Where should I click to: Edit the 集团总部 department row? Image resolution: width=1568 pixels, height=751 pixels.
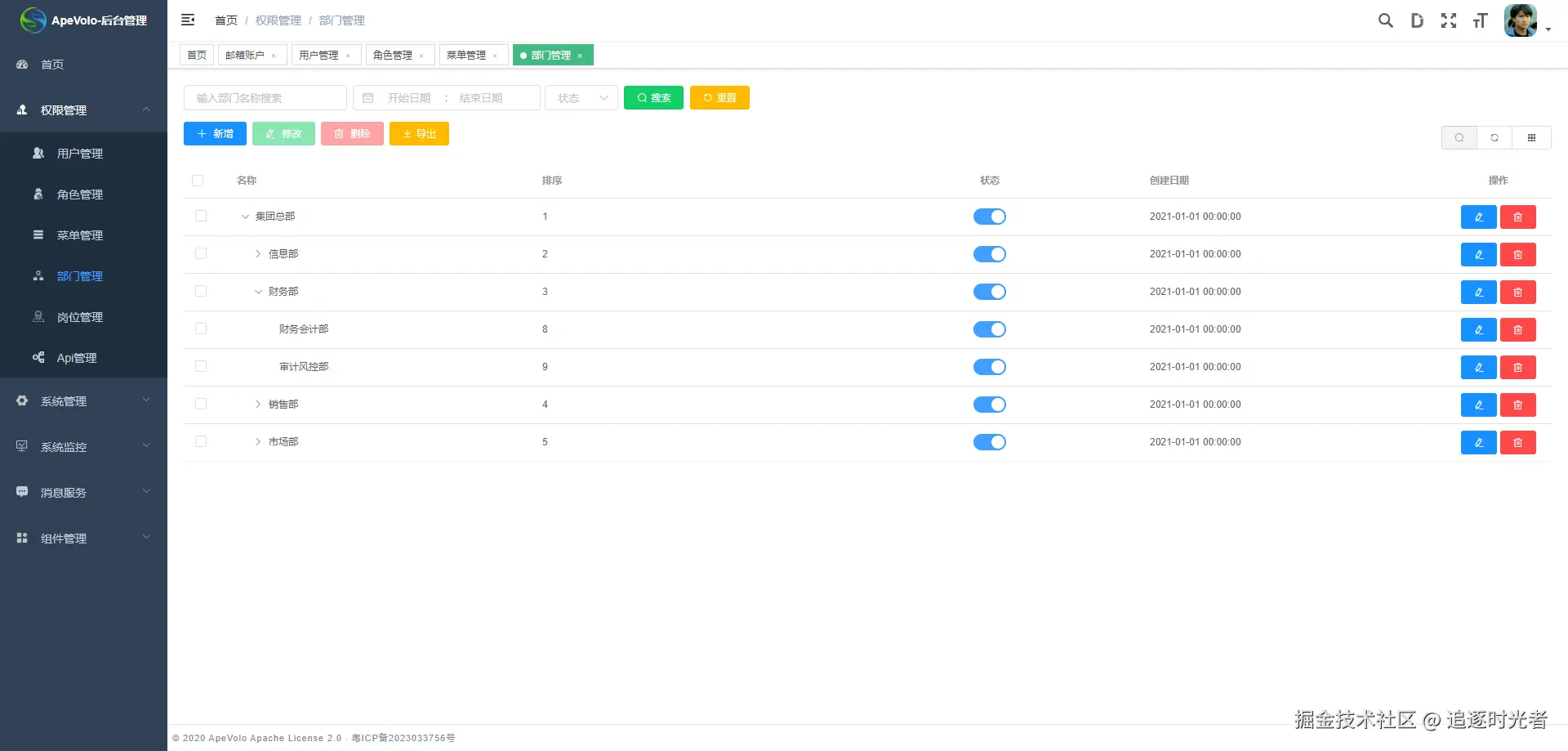point(1478,217)
